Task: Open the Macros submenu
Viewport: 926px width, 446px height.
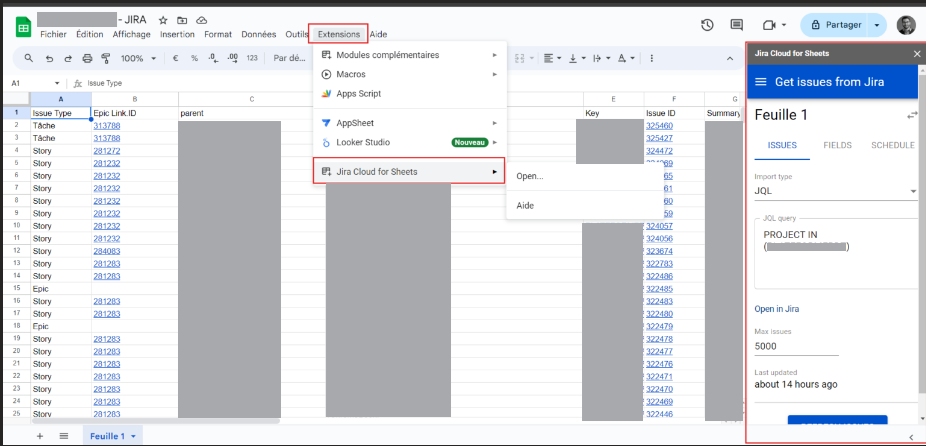Action: 410,74
